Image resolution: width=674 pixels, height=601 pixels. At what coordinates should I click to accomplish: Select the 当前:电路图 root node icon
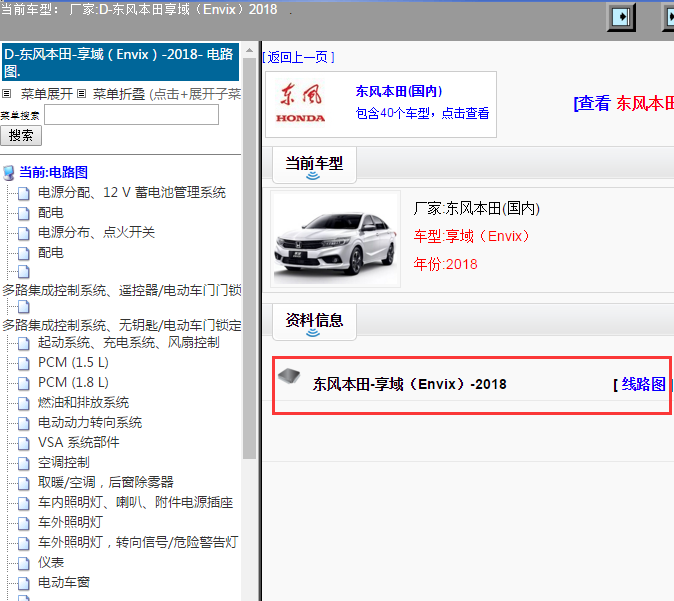coord(9,173)
